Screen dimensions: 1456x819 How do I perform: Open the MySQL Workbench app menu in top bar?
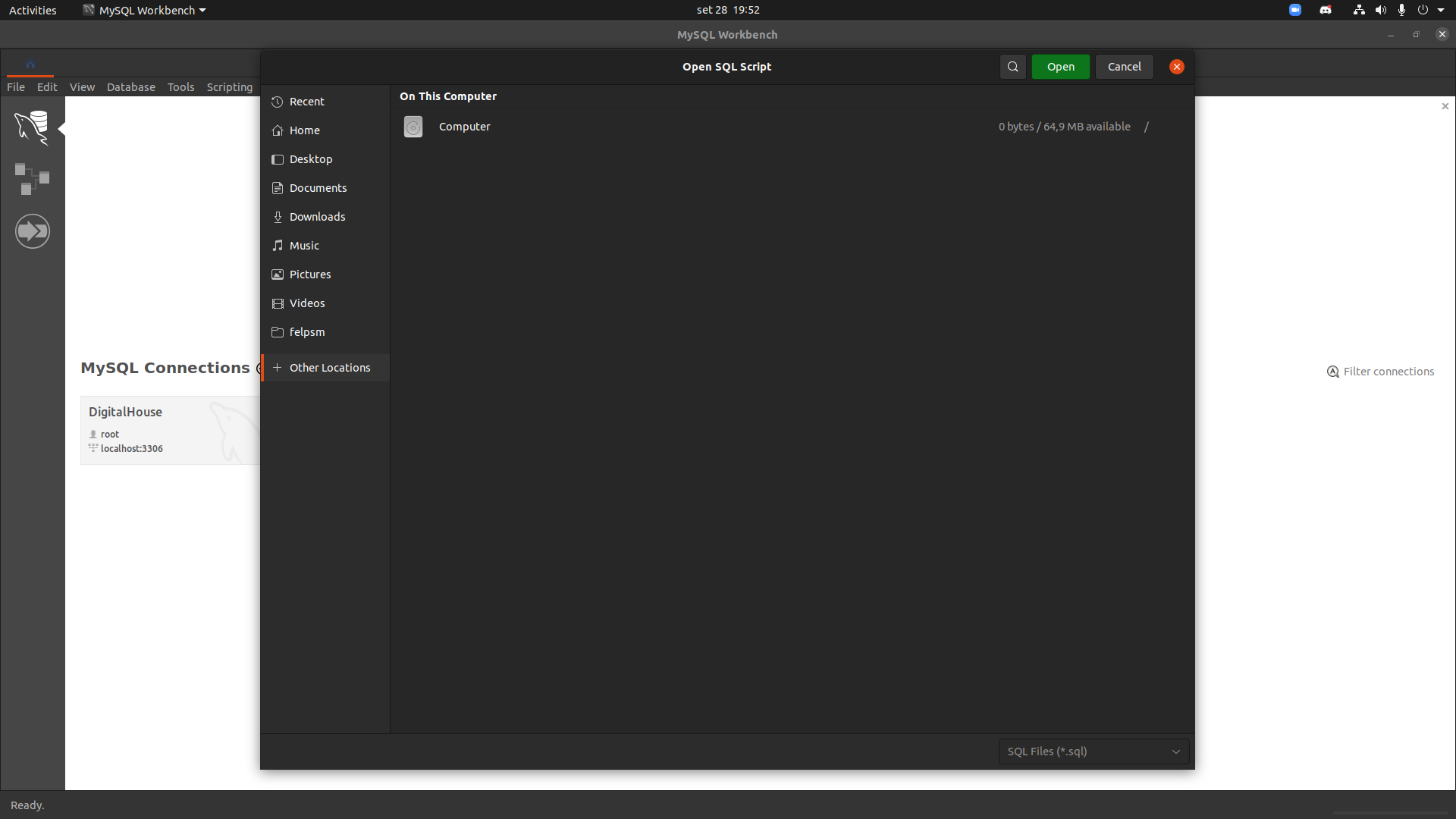[x=144, y=10]
